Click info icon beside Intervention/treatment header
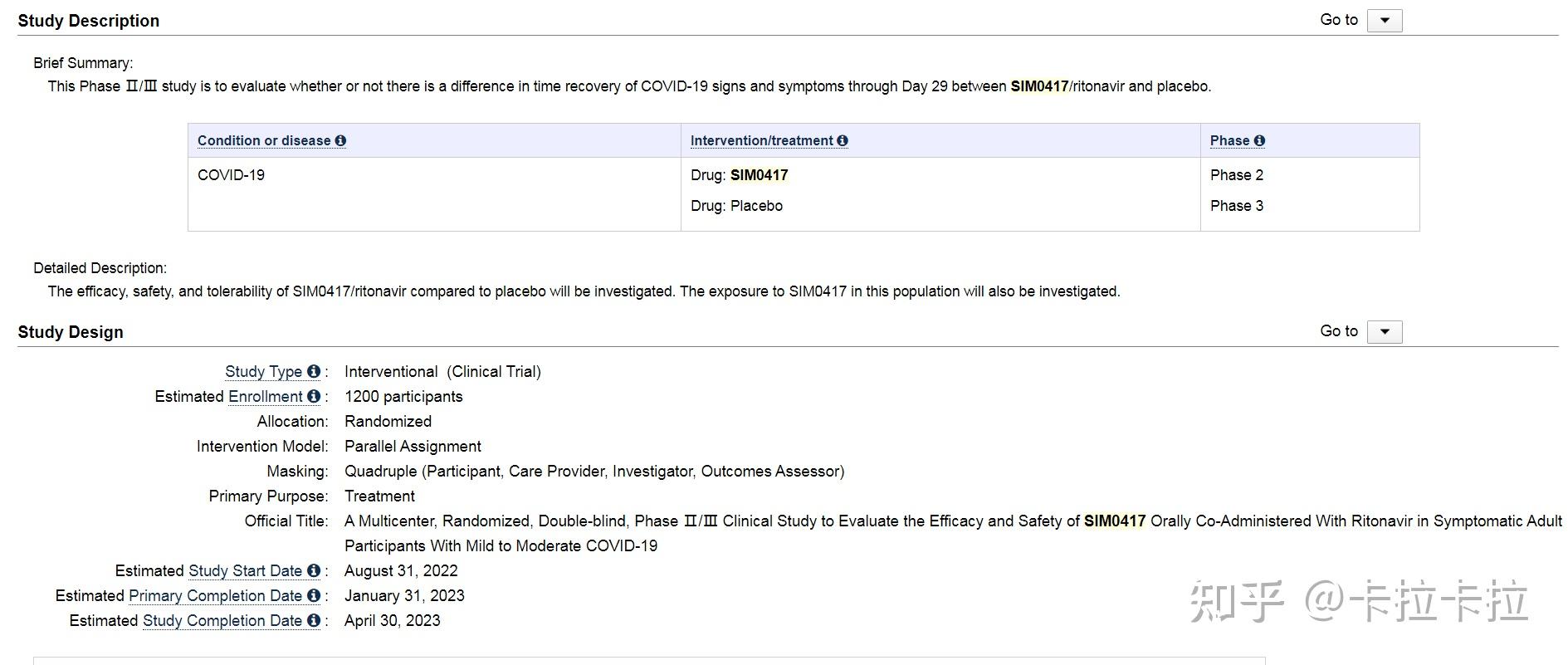This screenshot has height=665, width=1568. [843, 141]
